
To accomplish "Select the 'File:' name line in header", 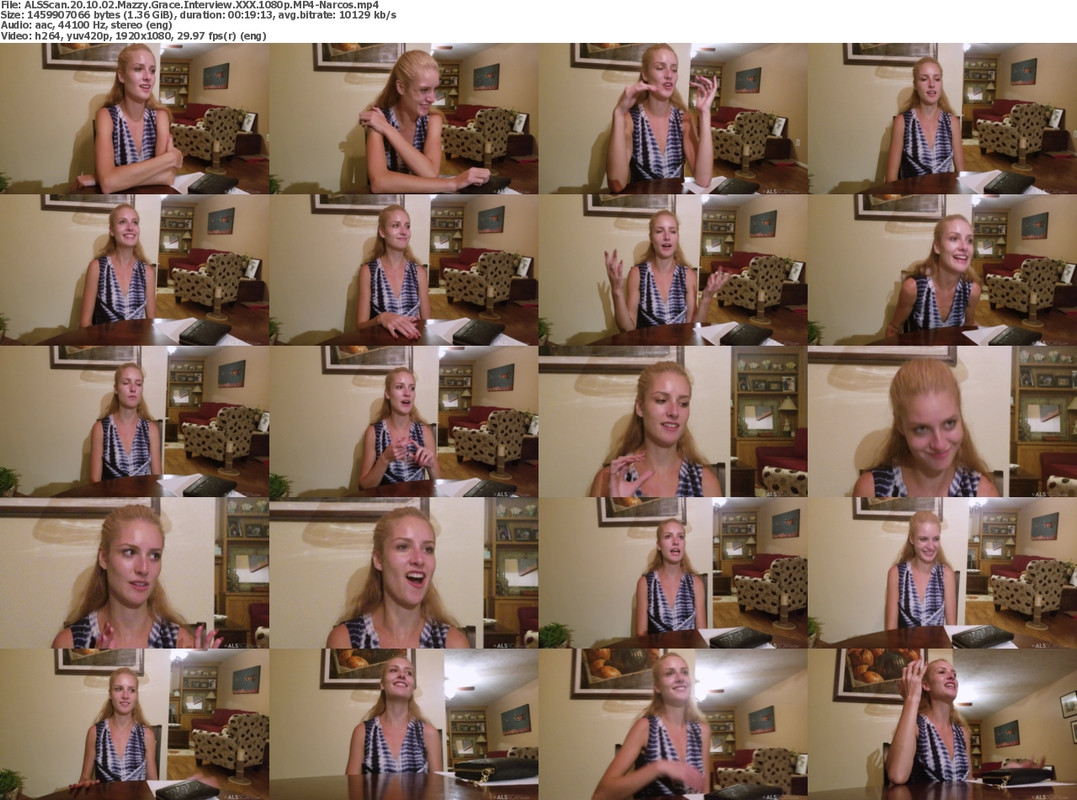I will coord(190,5).
